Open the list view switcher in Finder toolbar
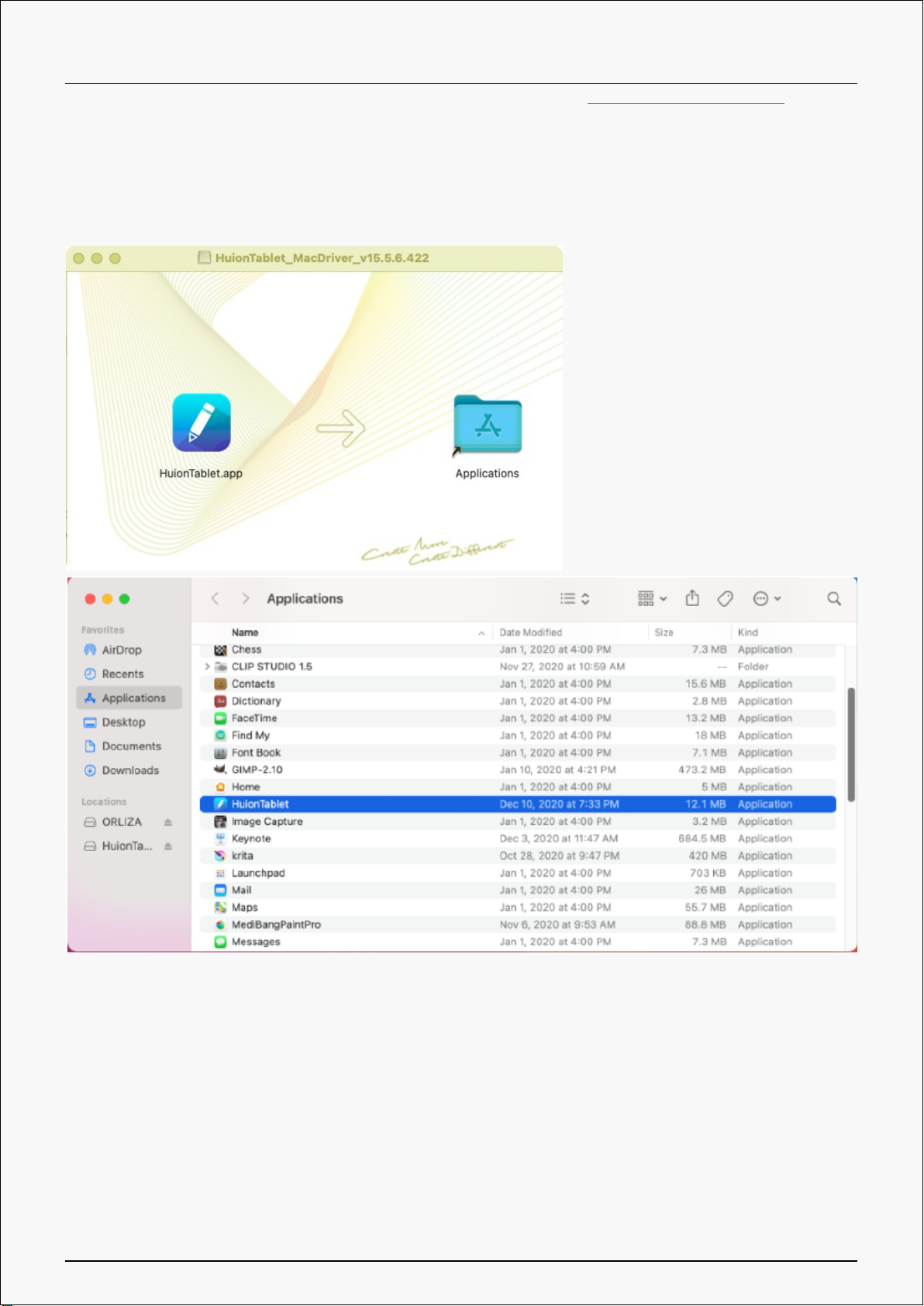Screen dimensions: 924x1306 pos(575,598)
